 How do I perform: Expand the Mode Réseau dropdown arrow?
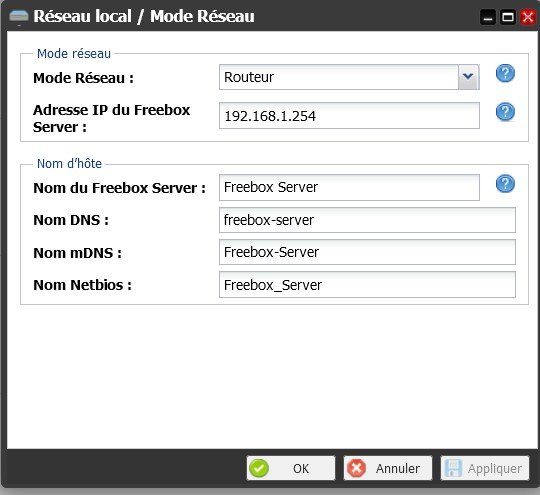(468, 77)
